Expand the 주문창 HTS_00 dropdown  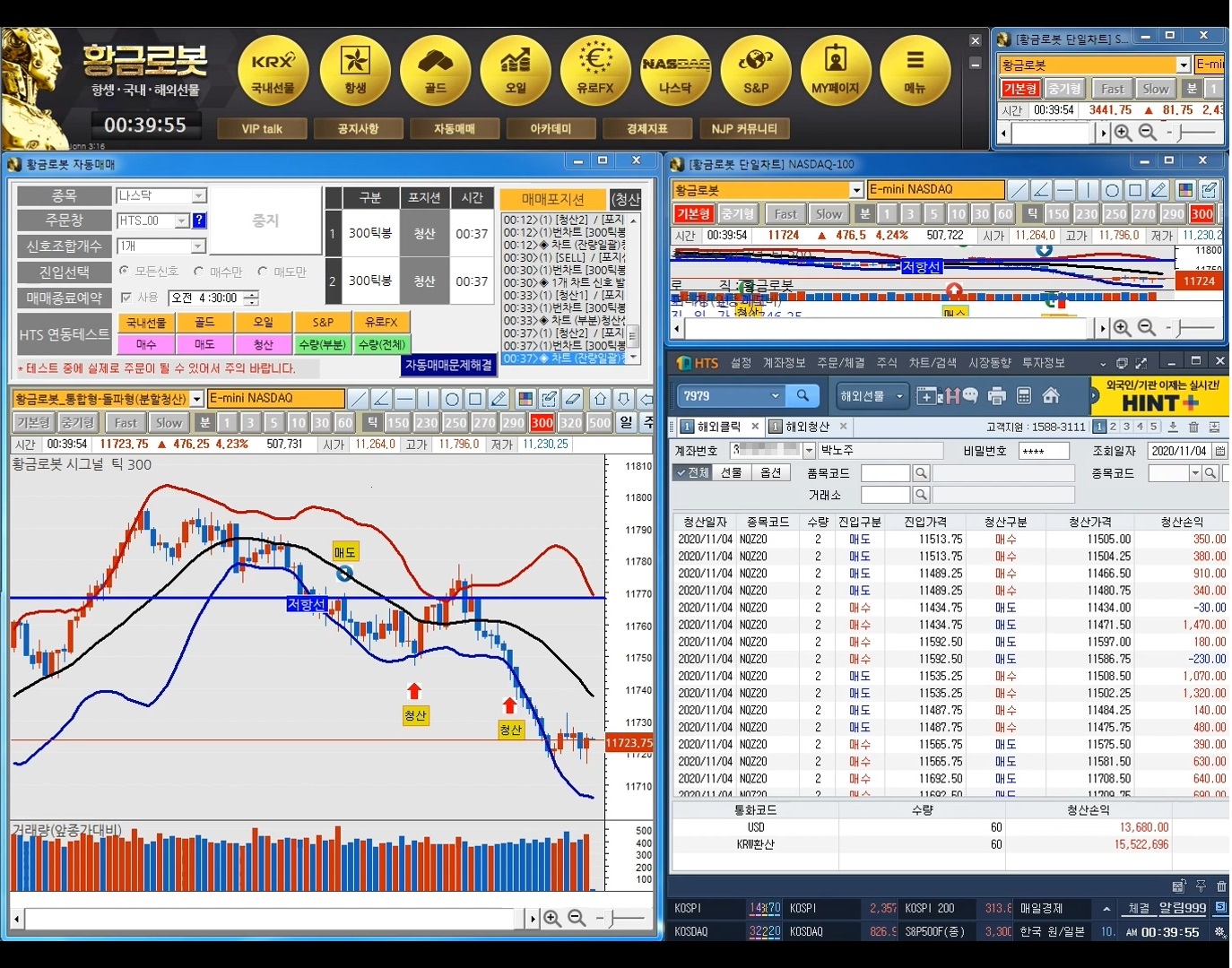coord(182,220)
